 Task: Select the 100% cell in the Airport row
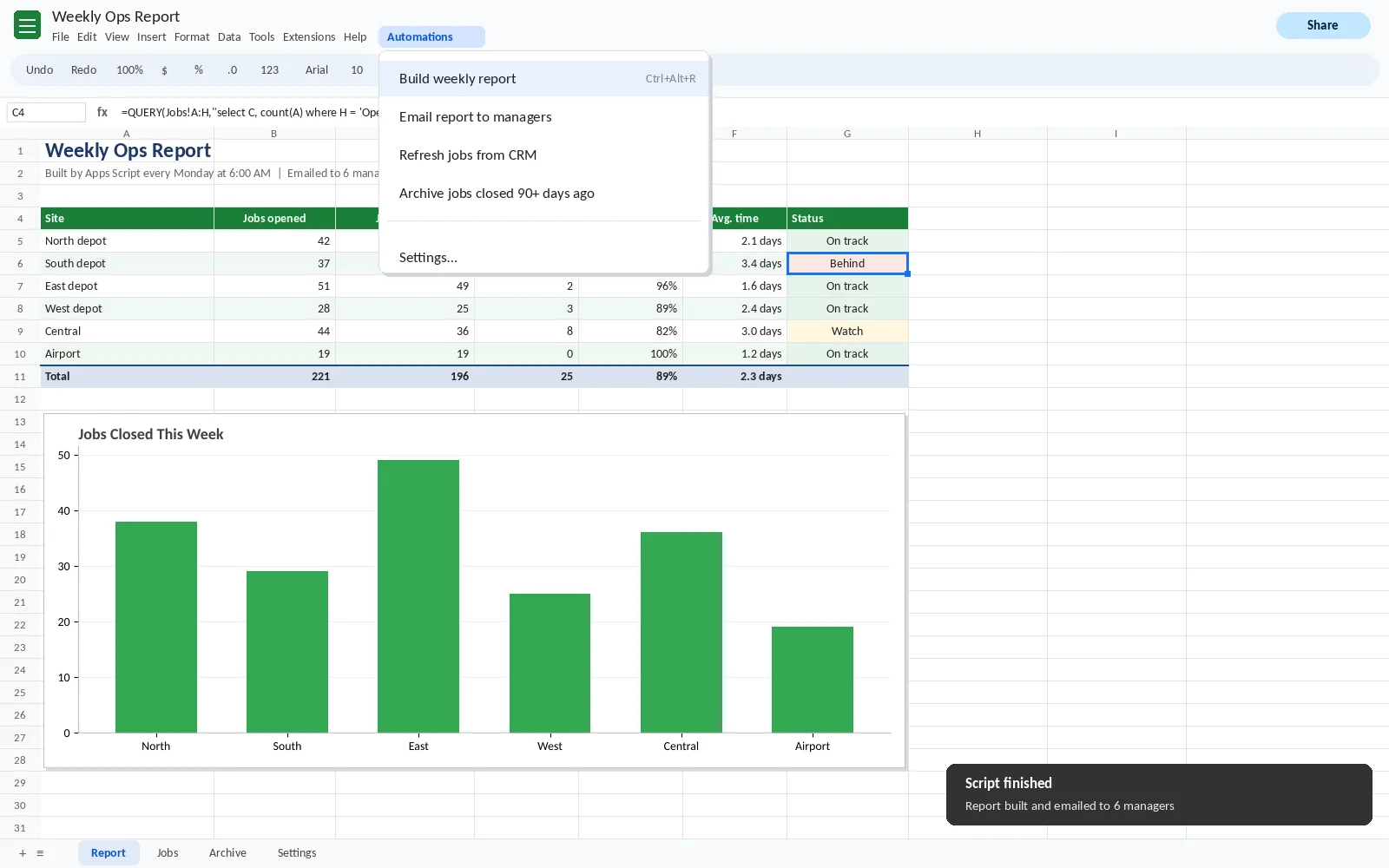(x=630, y=354)
